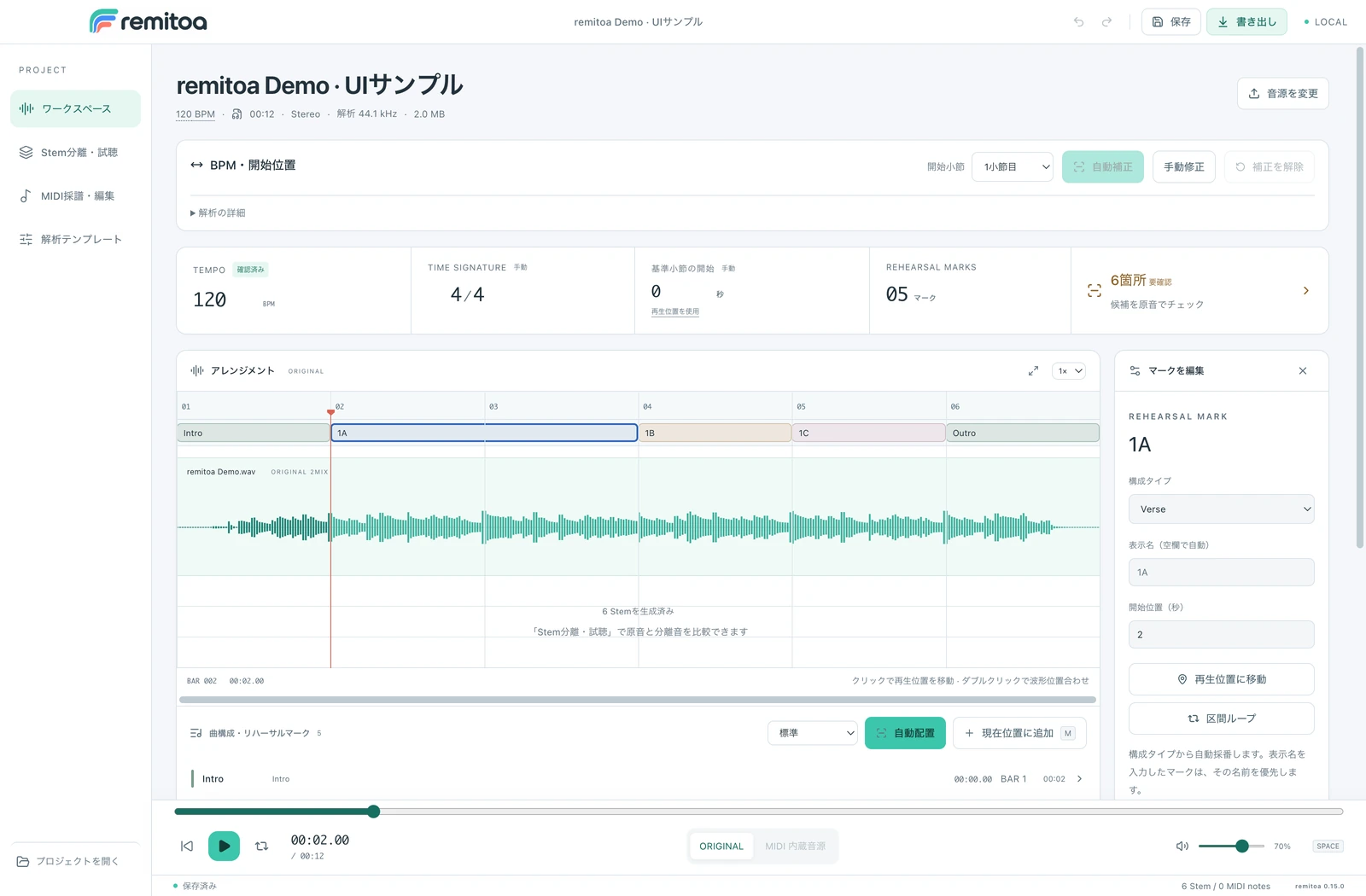Click the undo arrow icon
The width and height of the screenshot is (1366, 896).
click(1079, 22)
